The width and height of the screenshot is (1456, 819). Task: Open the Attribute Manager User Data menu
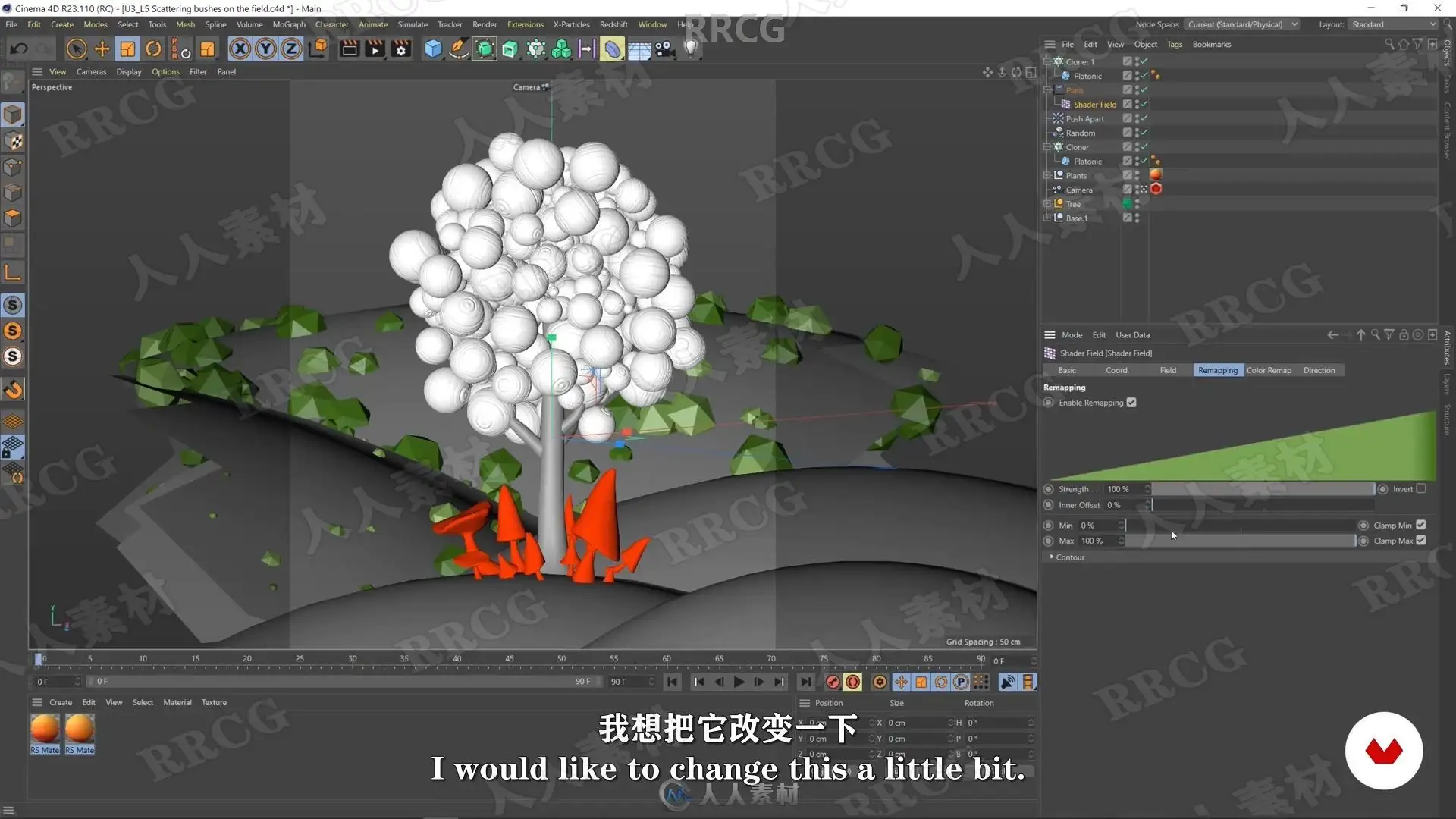[x=1132, y=335]
